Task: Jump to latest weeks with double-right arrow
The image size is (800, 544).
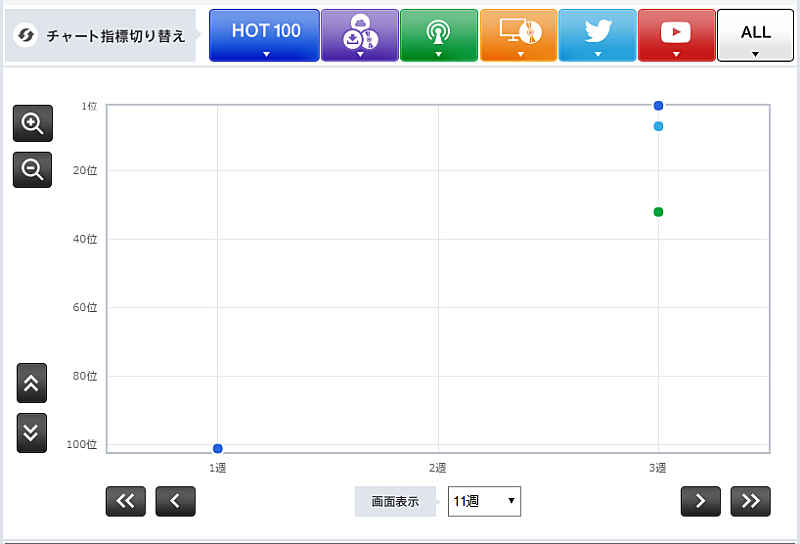Action: click(x=750, y=501)
